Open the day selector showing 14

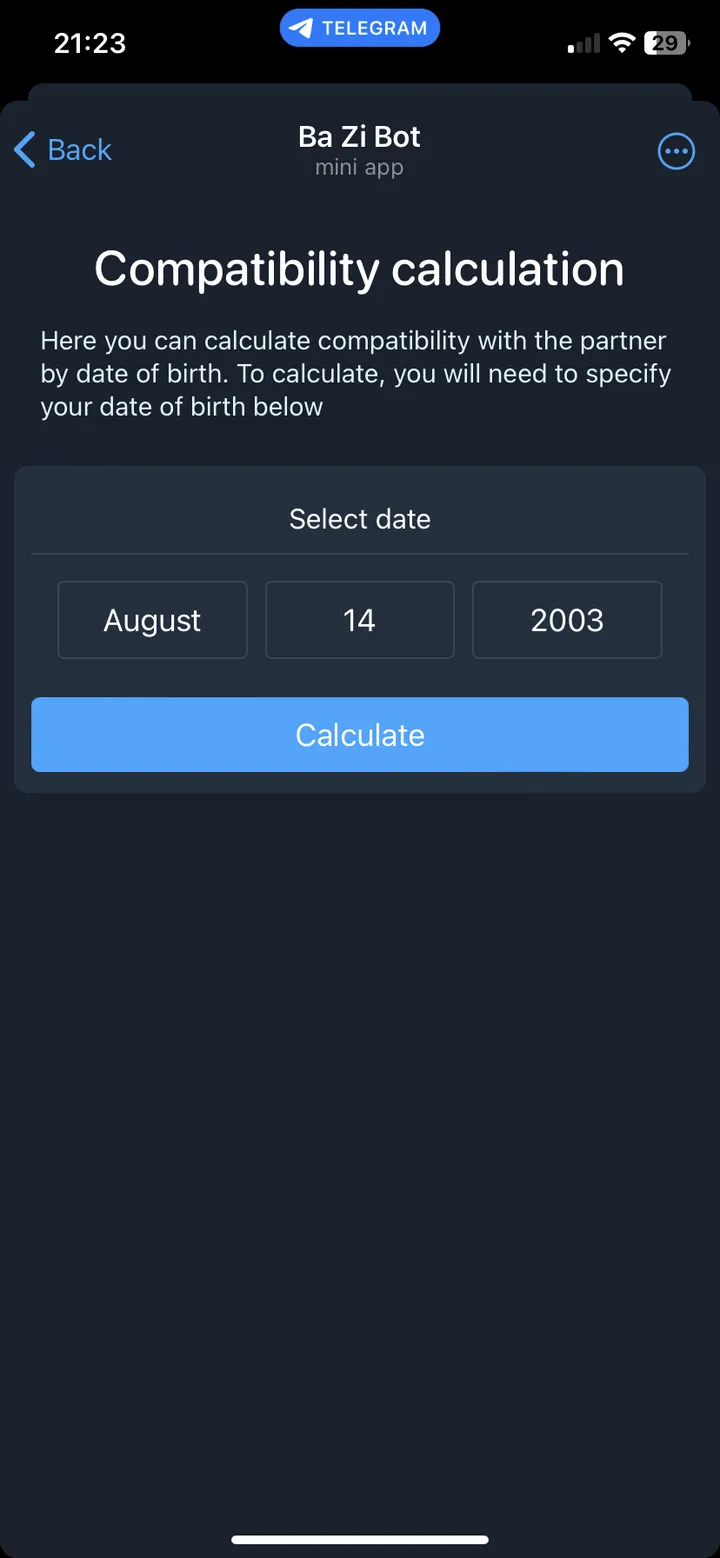(x=360, y=620)
